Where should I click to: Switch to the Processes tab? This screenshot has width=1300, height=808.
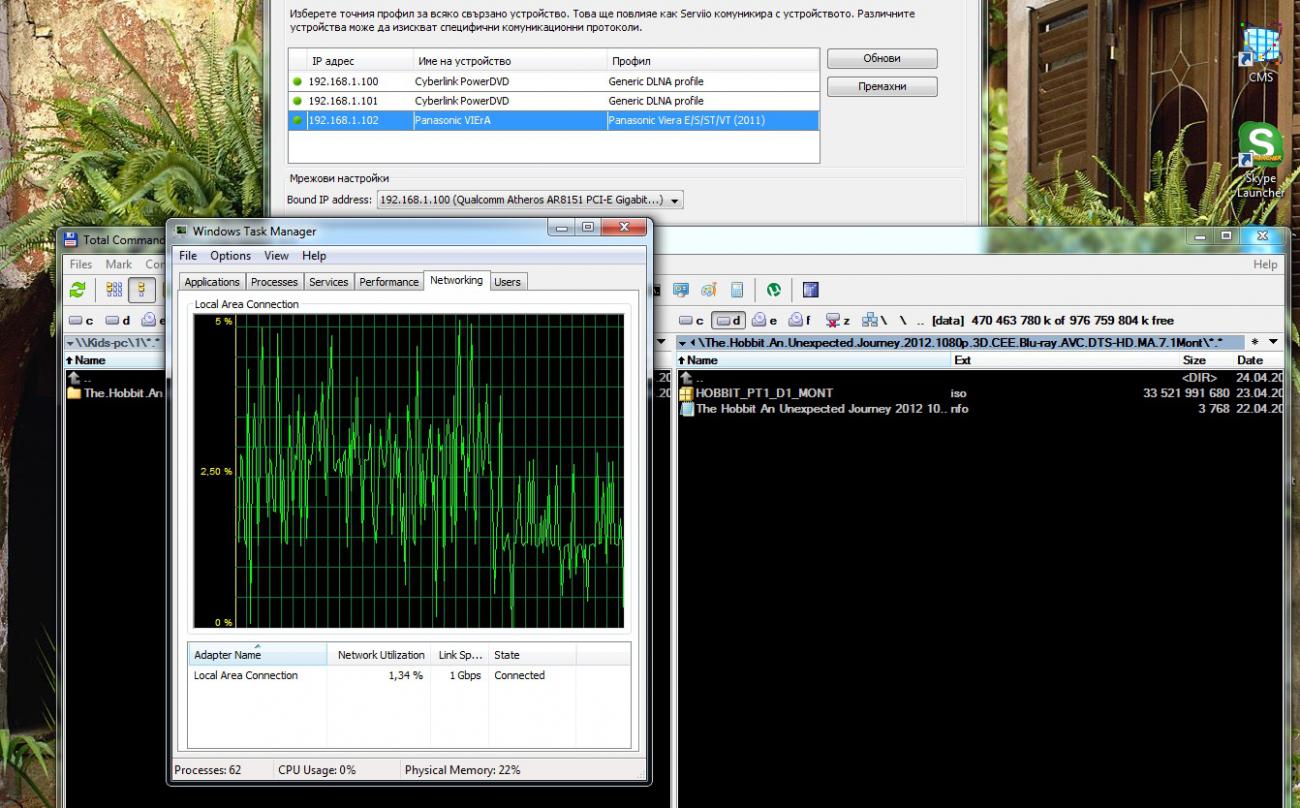coord(274,282)
